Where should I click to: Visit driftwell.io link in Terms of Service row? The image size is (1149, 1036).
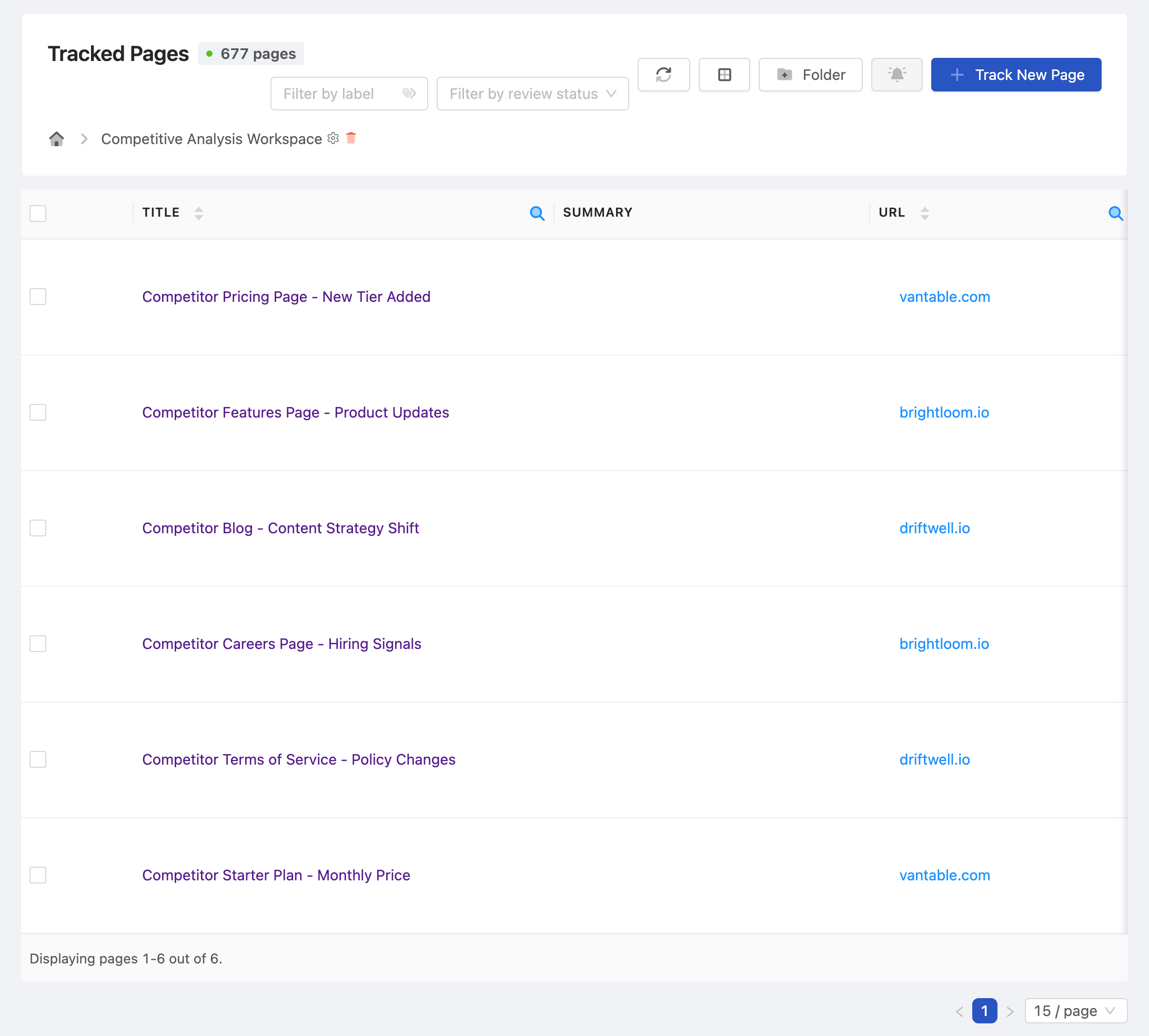[934, 759]
